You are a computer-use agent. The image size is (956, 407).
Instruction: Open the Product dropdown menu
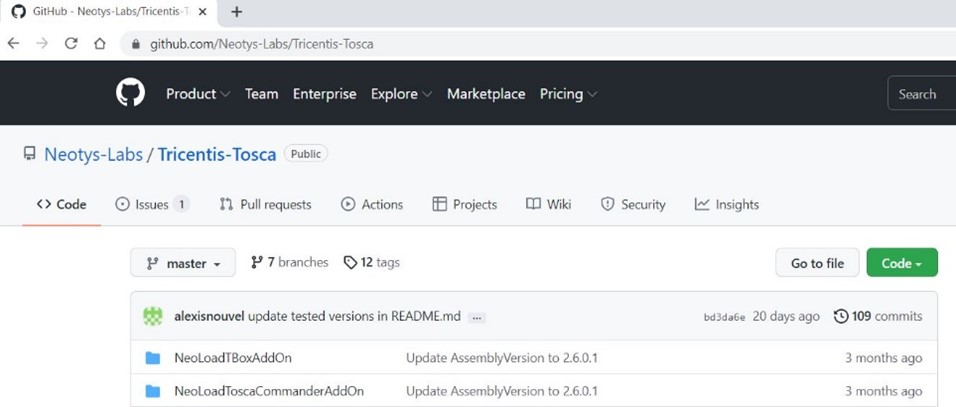pyautogui.click(x=198, y=94)
